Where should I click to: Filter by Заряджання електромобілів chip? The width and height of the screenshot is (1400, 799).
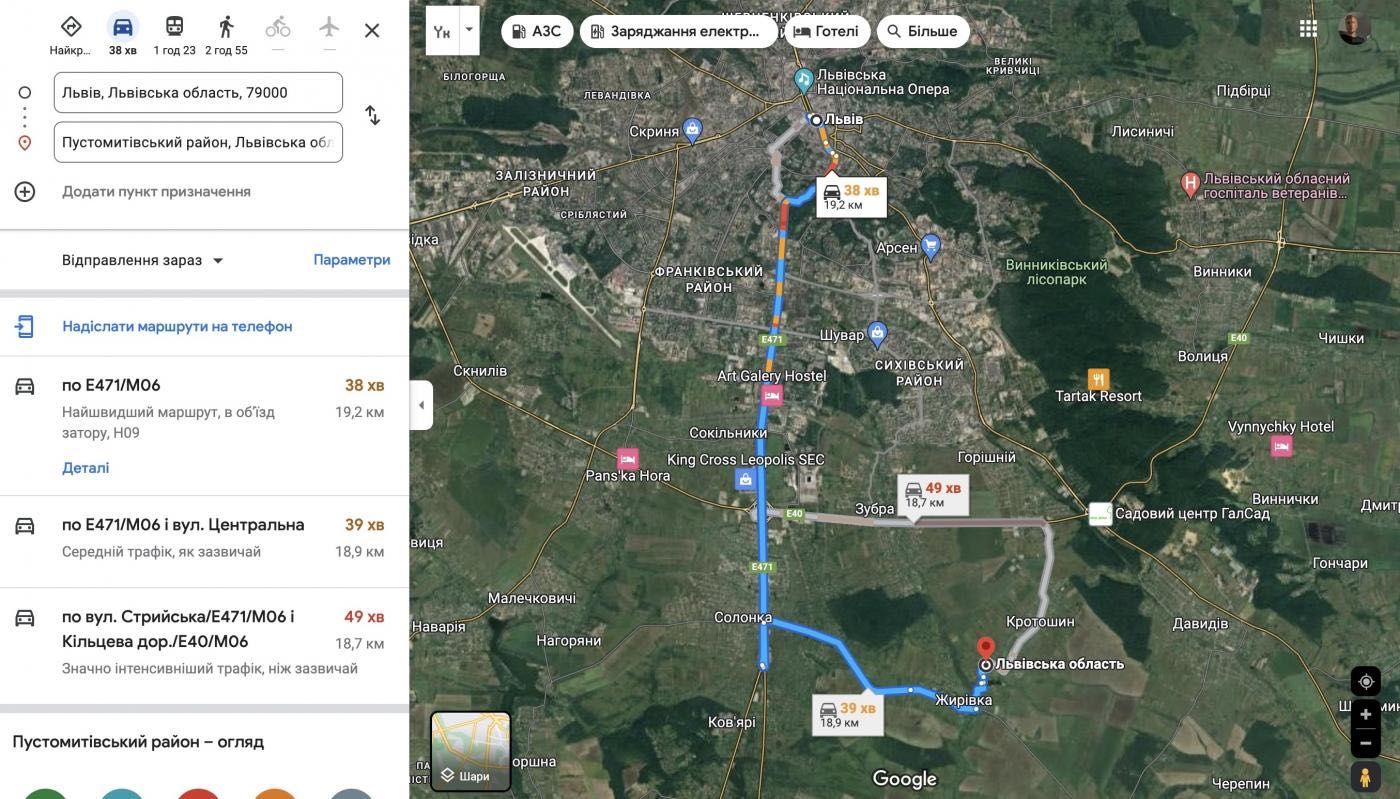(x=678, y=31)
